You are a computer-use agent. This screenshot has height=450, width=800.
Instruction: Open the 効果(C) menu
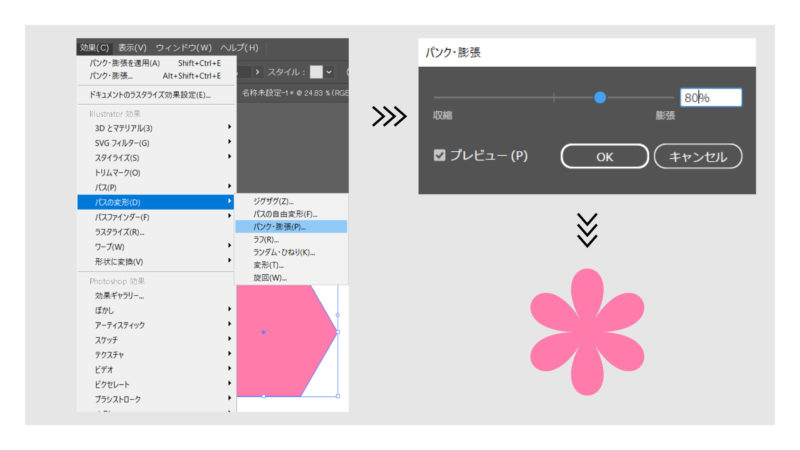[x=95, y=47]
